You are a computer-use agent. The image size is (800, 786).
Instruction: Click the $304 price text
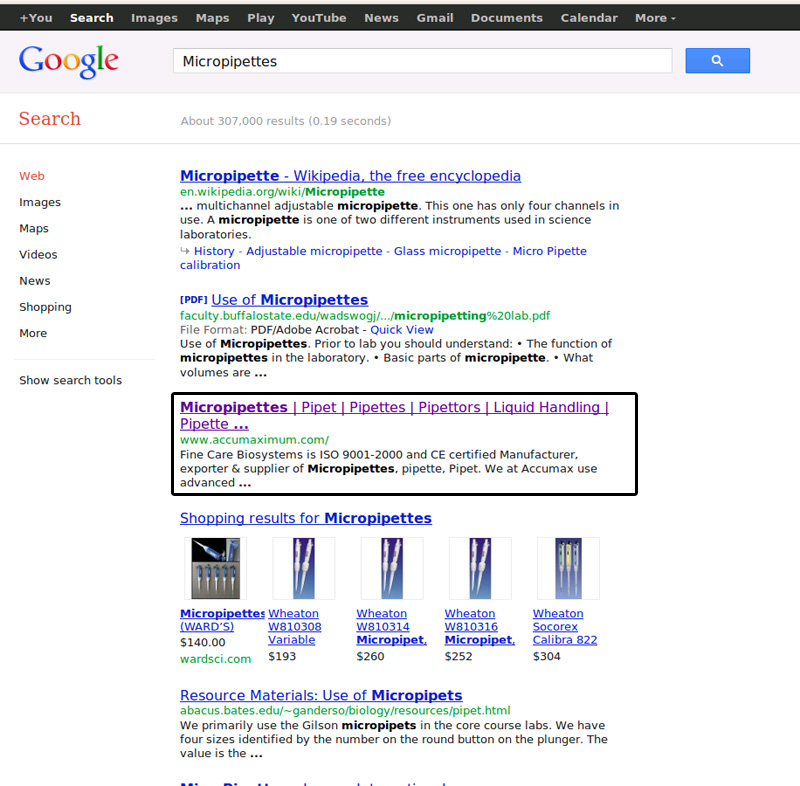click(x=546, y=656)
